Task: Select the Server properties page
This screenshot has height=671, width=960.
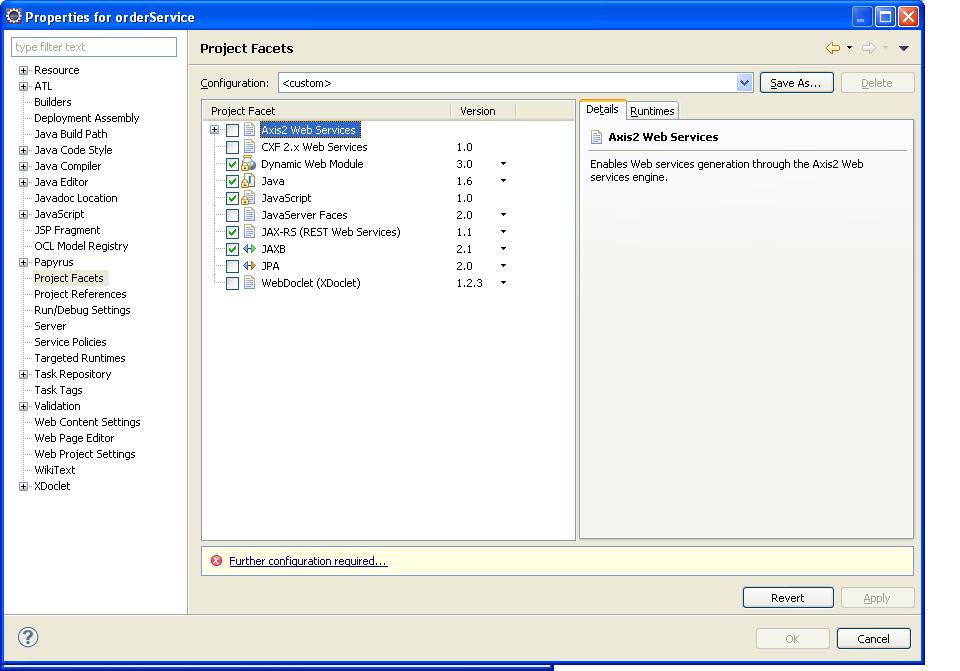Action: tap(50, 326)
